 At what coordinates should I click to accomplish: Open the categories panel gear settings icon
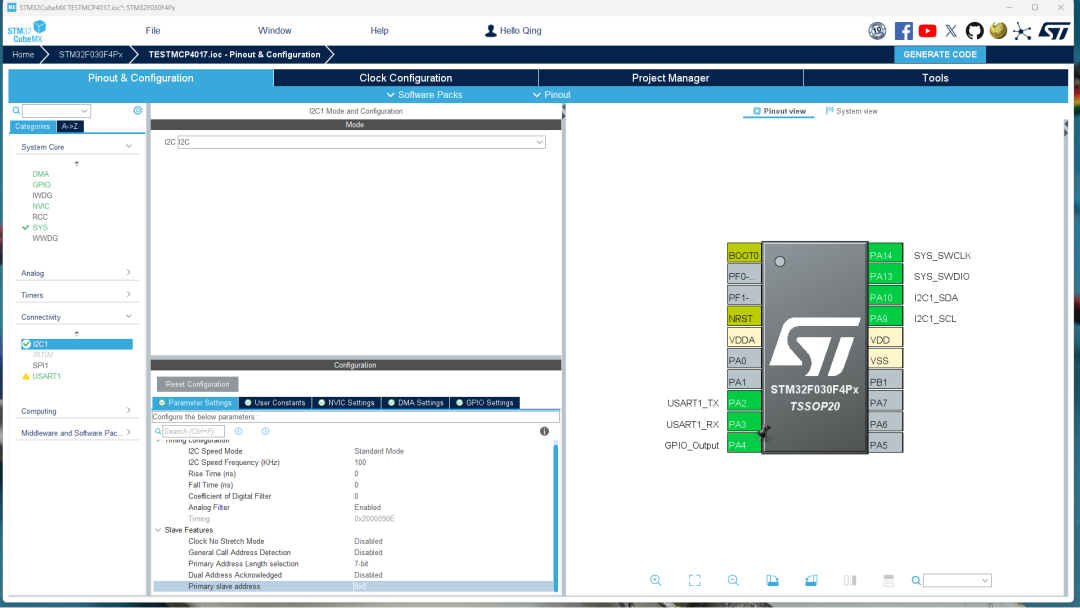pos(138,110)
